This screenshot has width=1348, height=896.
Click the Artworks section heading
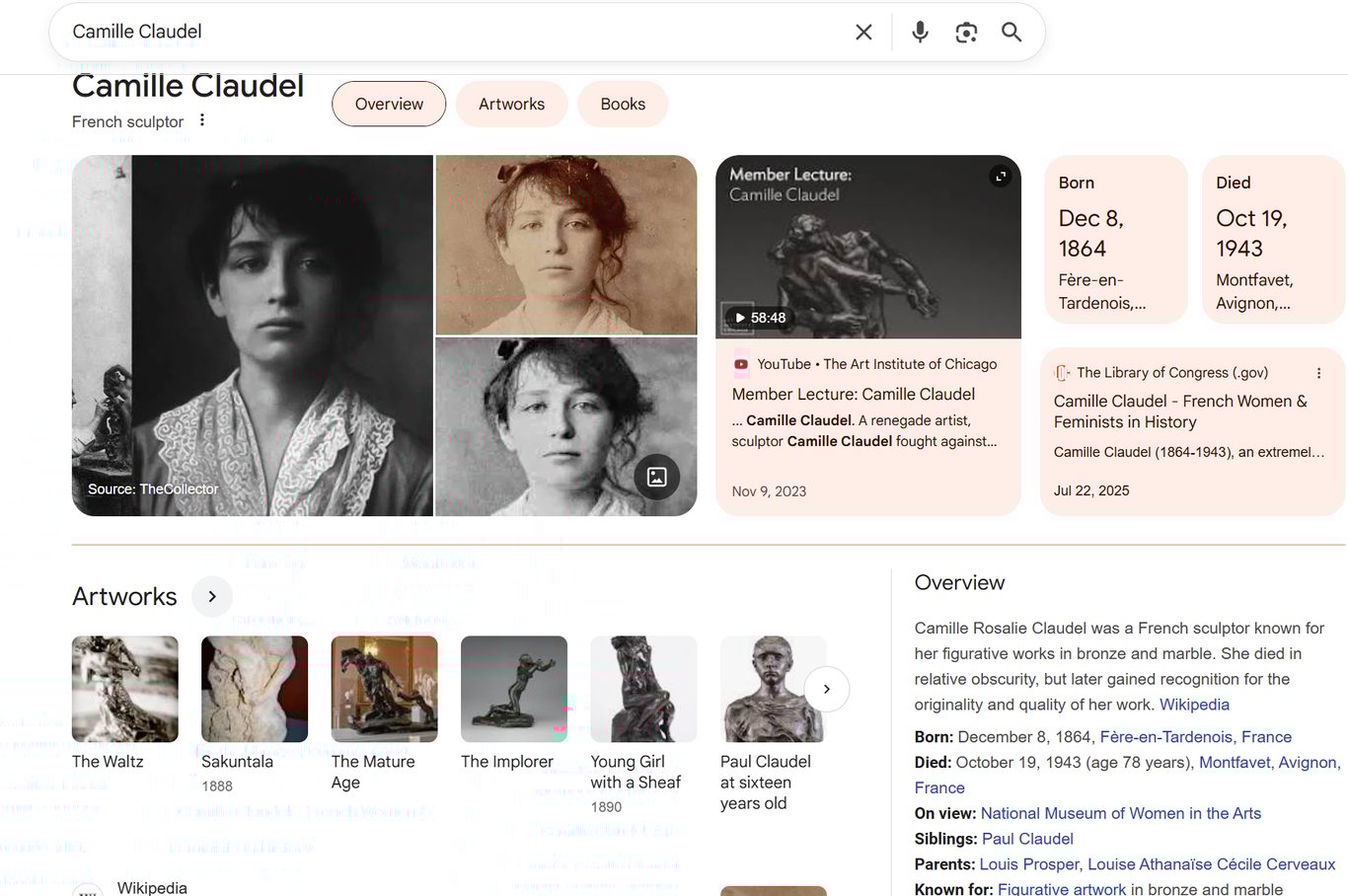click(x=124, y=596)
